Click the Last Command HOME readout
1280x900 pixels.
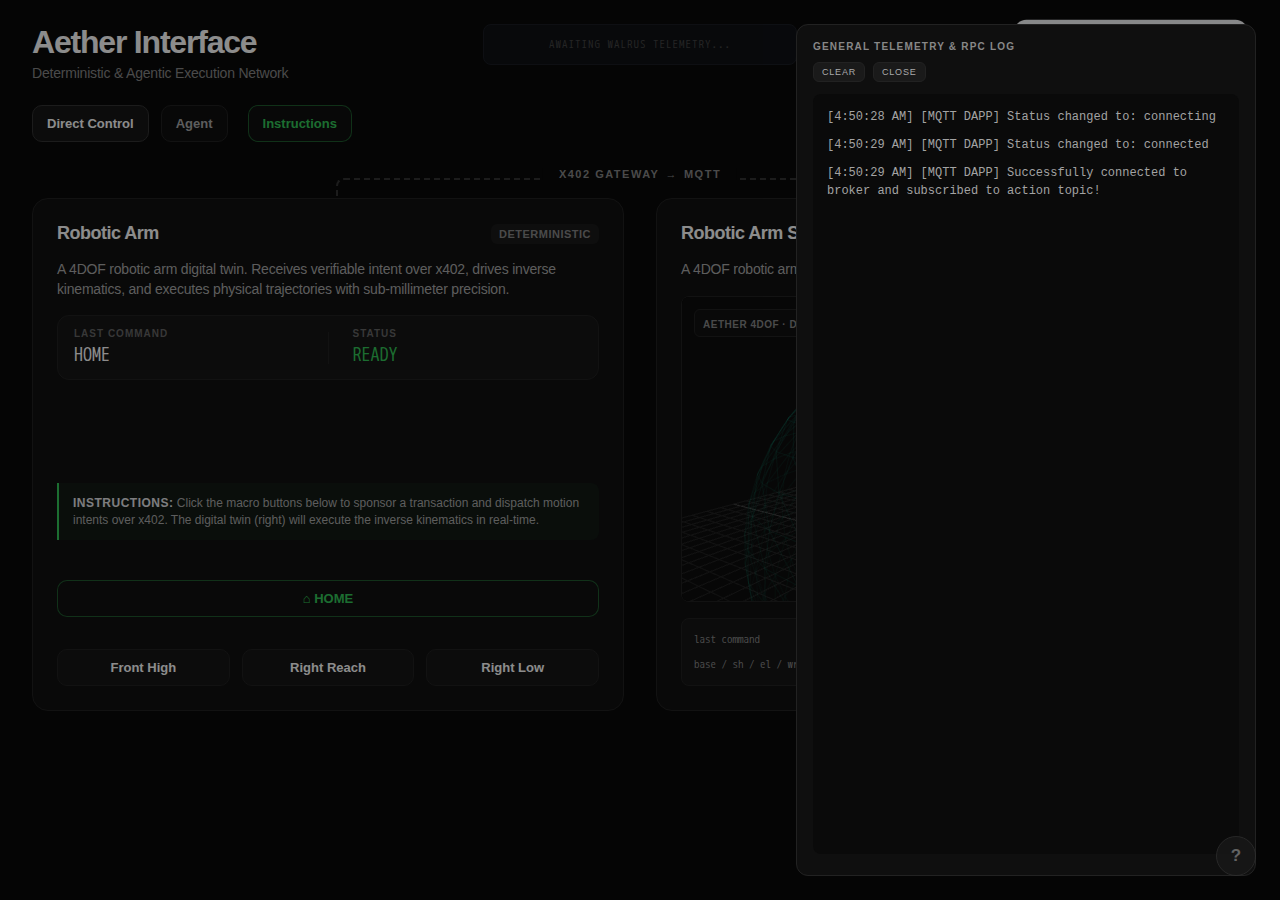point(92,355)
